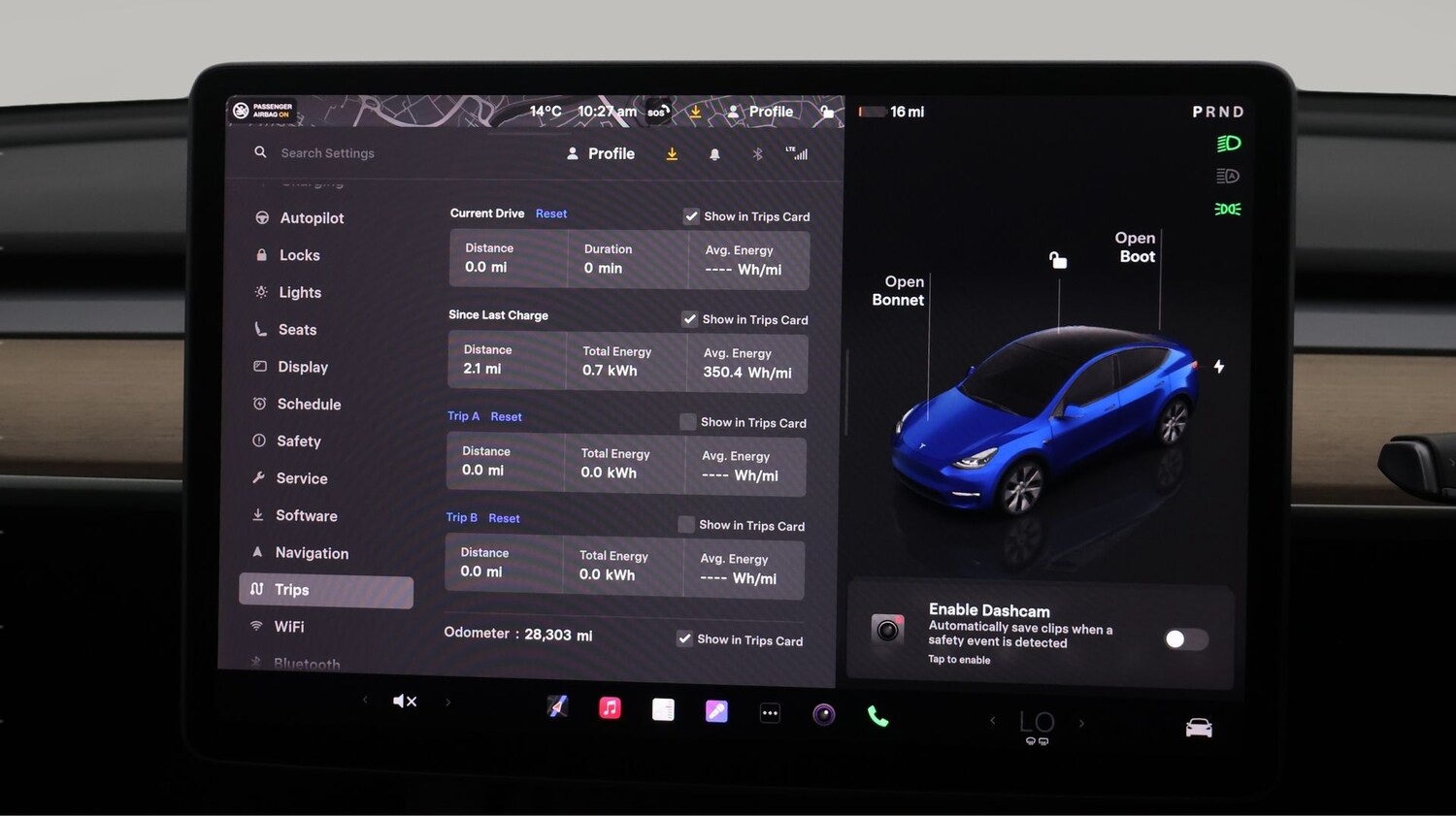Viewport: 1456px width, 816px height.
Task: Turn on the Enable Dashcam toggle
Action: pyautogui.click(x=1185, y=639)
